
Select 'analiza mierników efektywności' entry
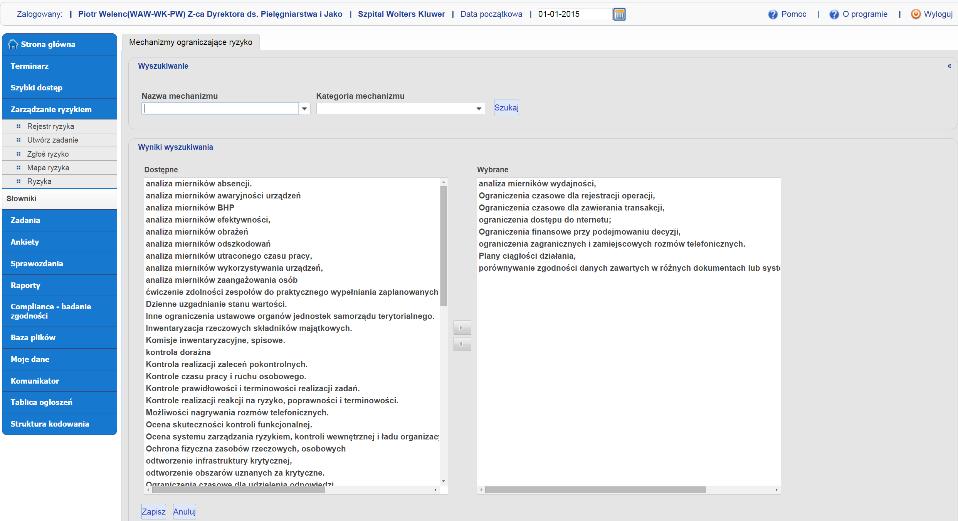tap(208, 219)
